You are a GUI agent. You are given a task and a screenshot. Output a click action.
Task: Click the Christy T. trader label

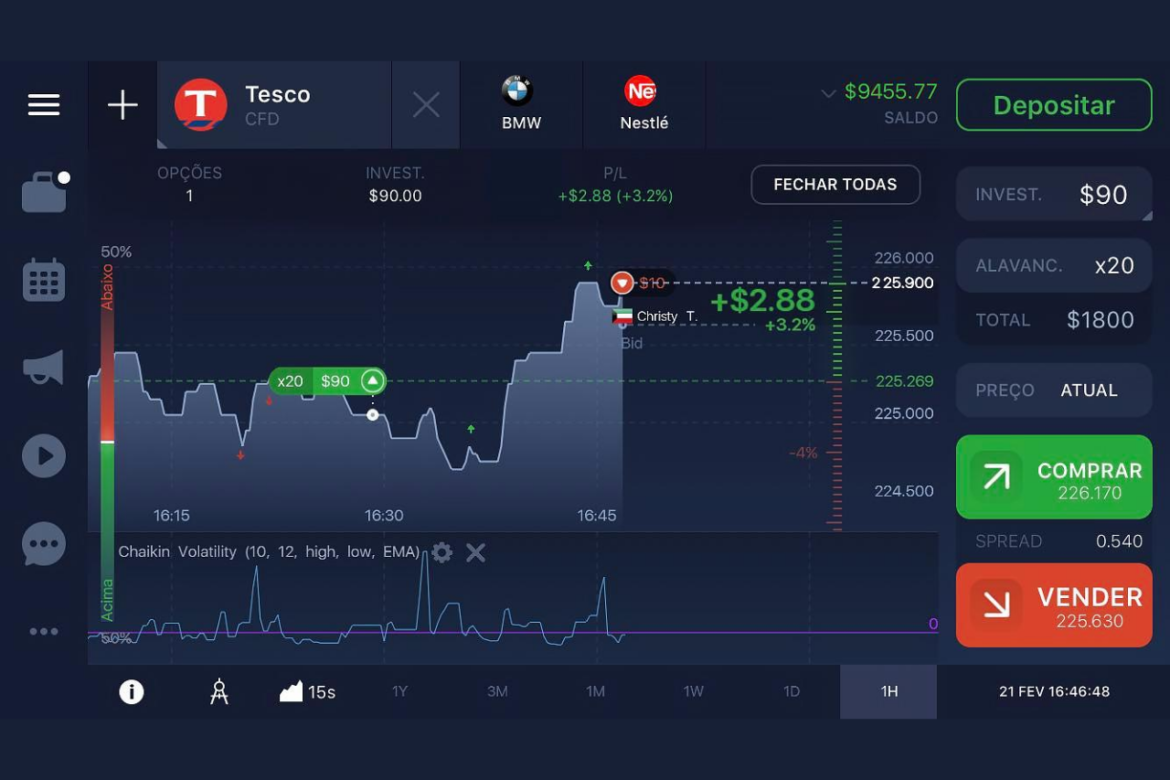click(x=666, y=316)
